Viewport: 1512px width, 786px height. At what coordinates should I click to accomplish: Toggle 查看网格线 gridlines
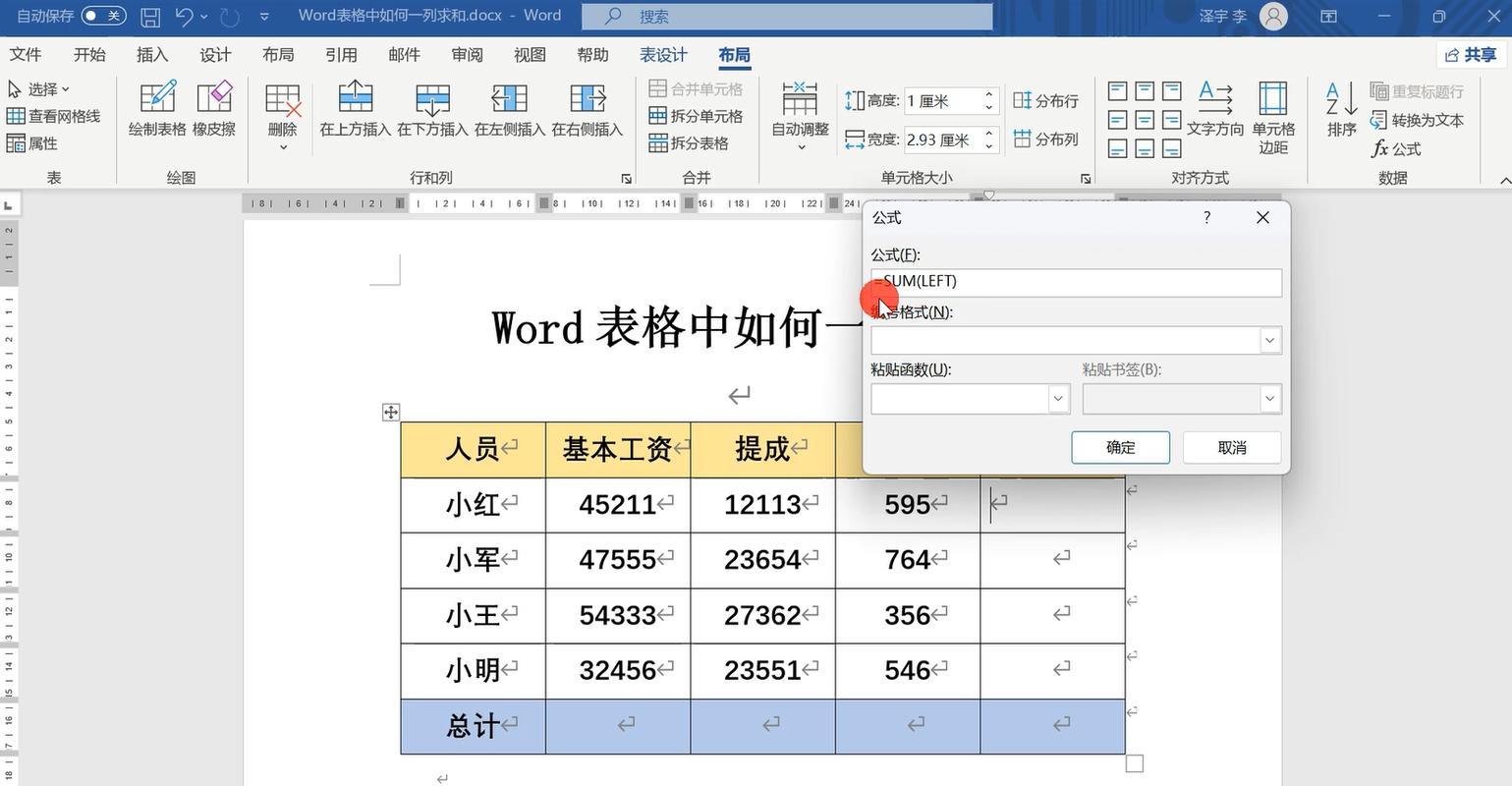coord(54,116)
